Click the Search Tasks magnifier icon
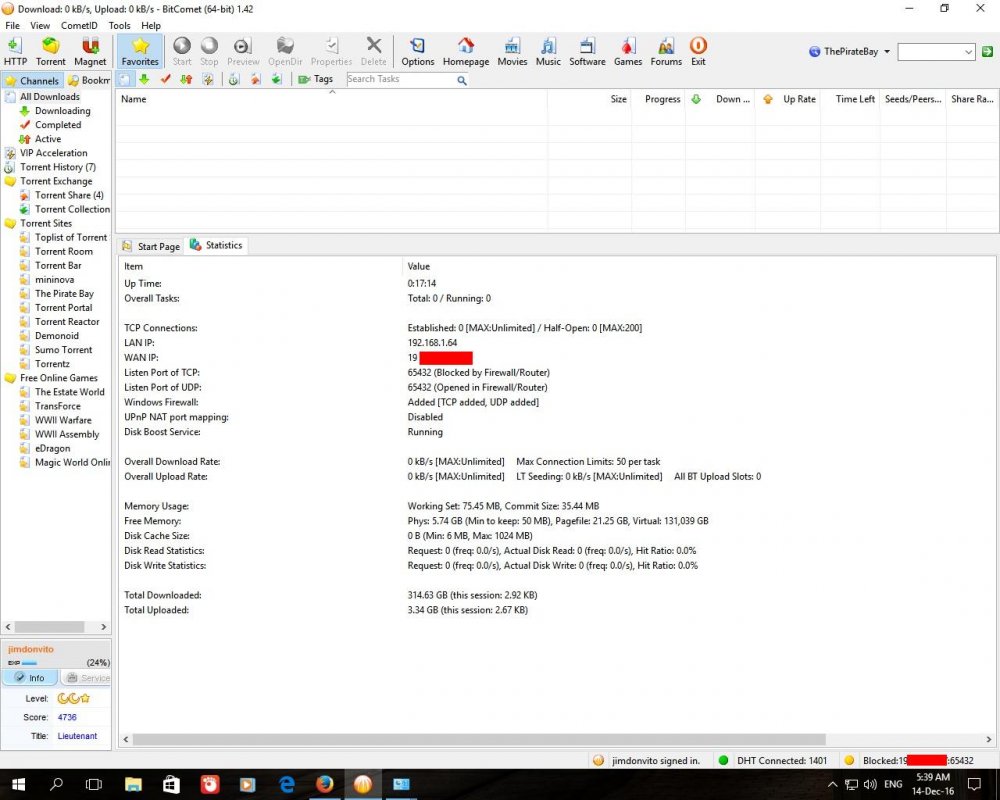 462,80
